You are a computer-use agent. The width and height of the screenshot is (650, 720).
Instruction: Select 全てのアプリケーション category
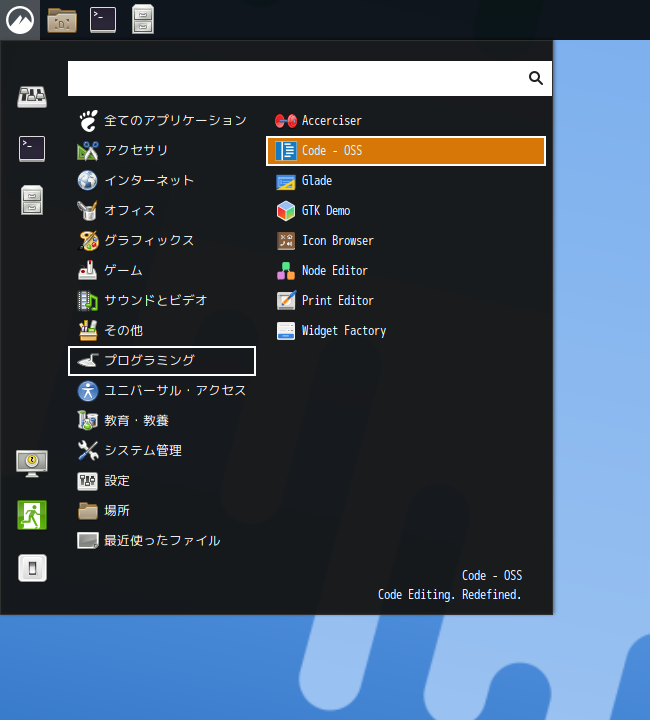click(162, 121)
